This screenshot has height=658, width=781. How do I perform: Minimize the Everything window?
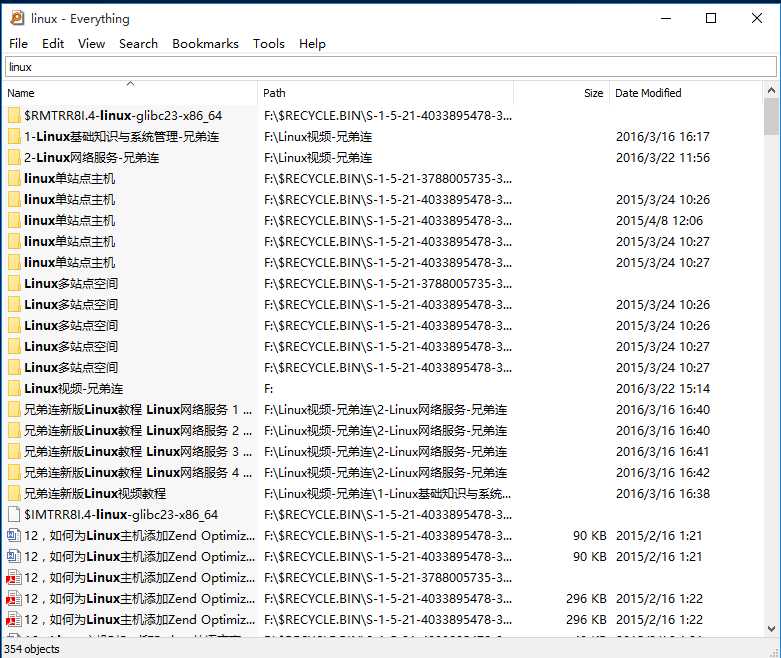[x=666, y=18]
